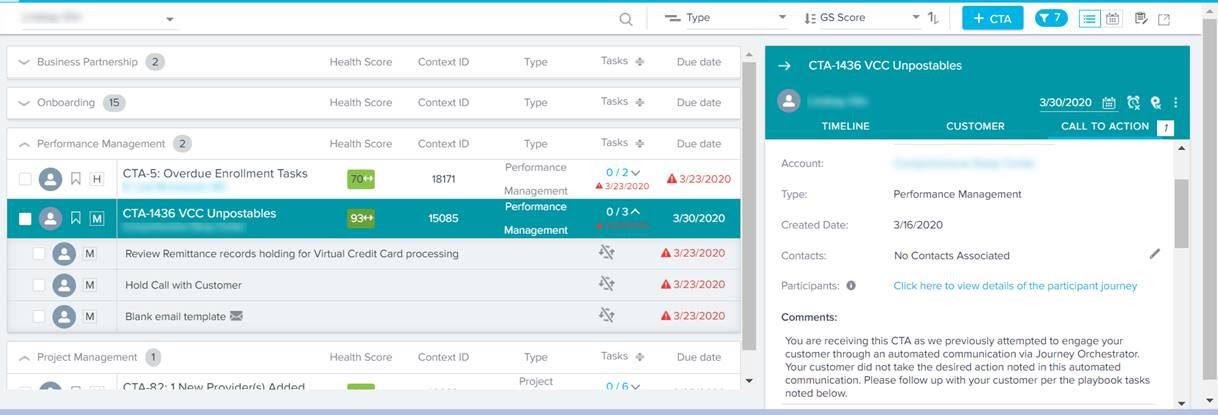The image size is (1218, 415).
Task: Check the CTA-5 Overdue Enrollment Tasks checkbox
Action: (x=25, y=179)
